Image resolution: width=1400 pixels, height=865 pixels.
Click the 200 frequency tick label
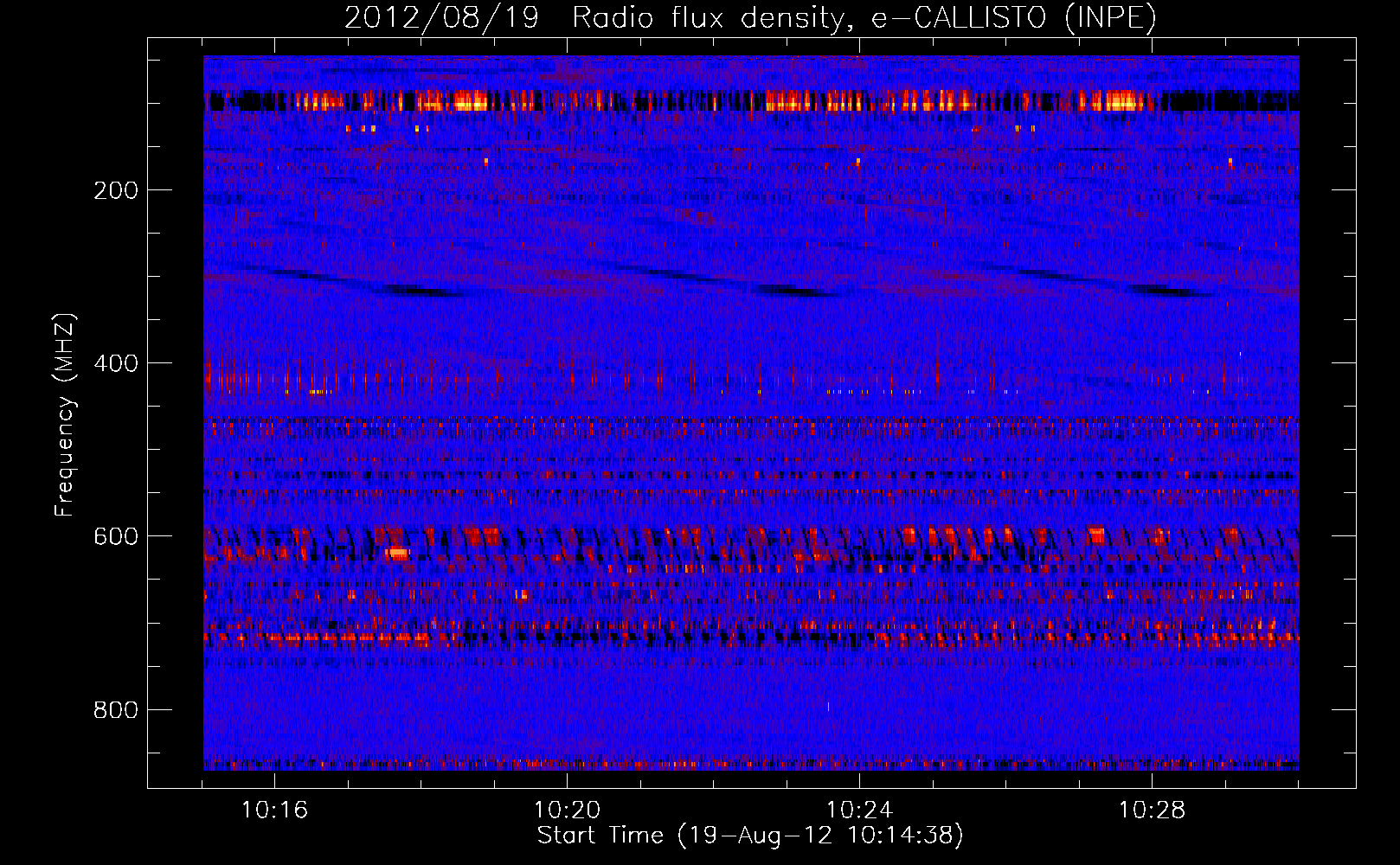point(116,190)
